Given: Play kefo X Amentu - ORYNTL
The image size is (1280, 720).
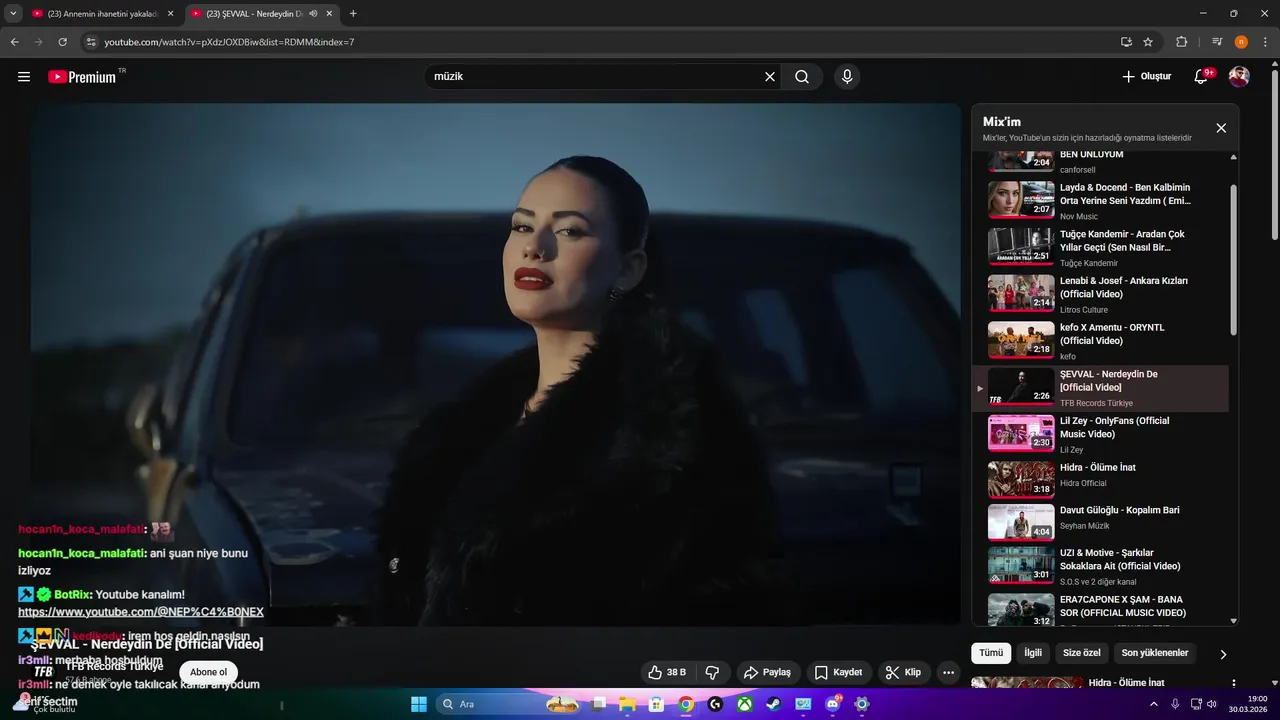Looking at the screenshot, I should (1100, 339).
